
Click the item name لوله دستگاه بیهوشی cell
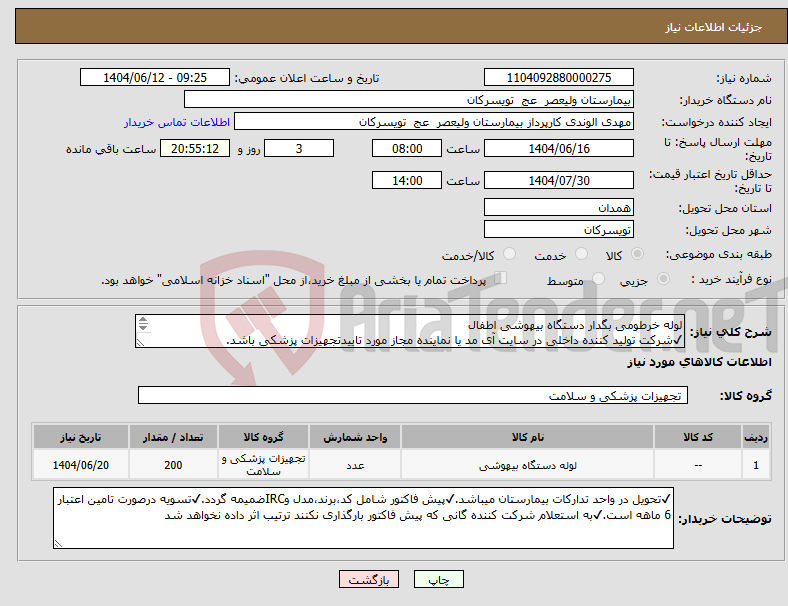coord(527,465)
